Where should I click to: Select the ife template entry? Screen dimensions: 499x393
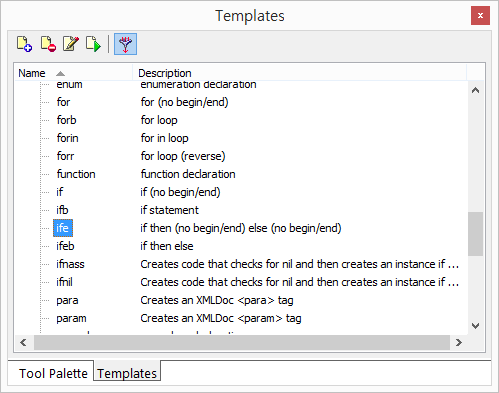tap(63, 228)
